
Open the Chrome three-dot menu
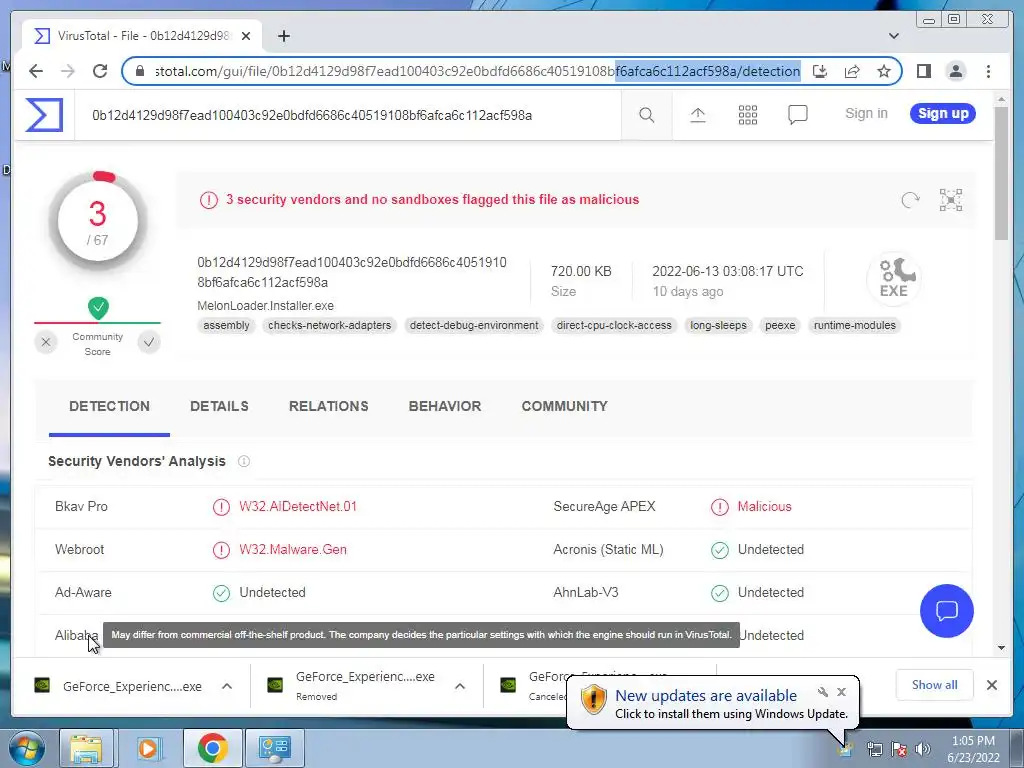point(988,71)
